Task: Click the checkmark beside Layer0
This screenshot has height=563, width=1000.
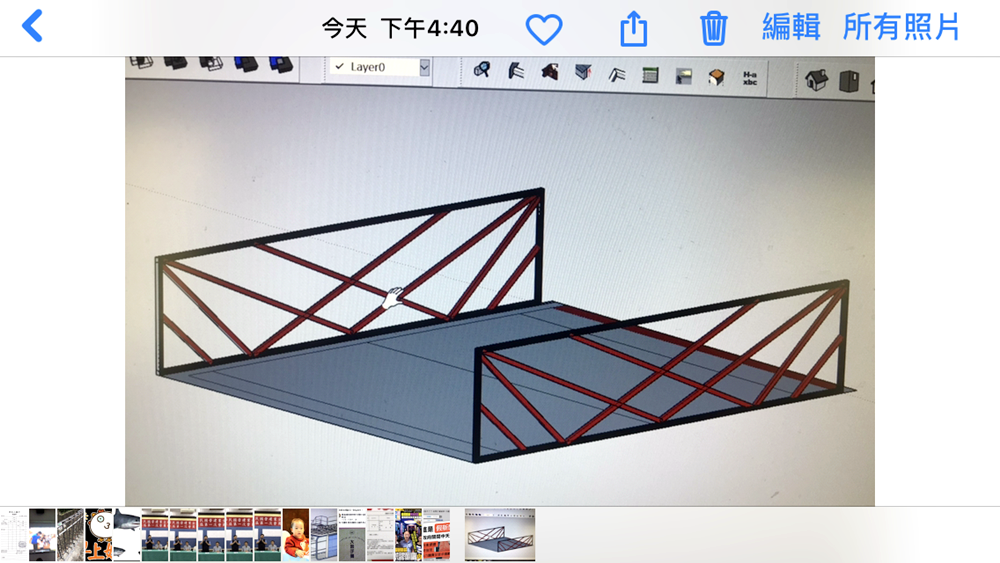Action: pyautogui.click(x=340, y=67)
